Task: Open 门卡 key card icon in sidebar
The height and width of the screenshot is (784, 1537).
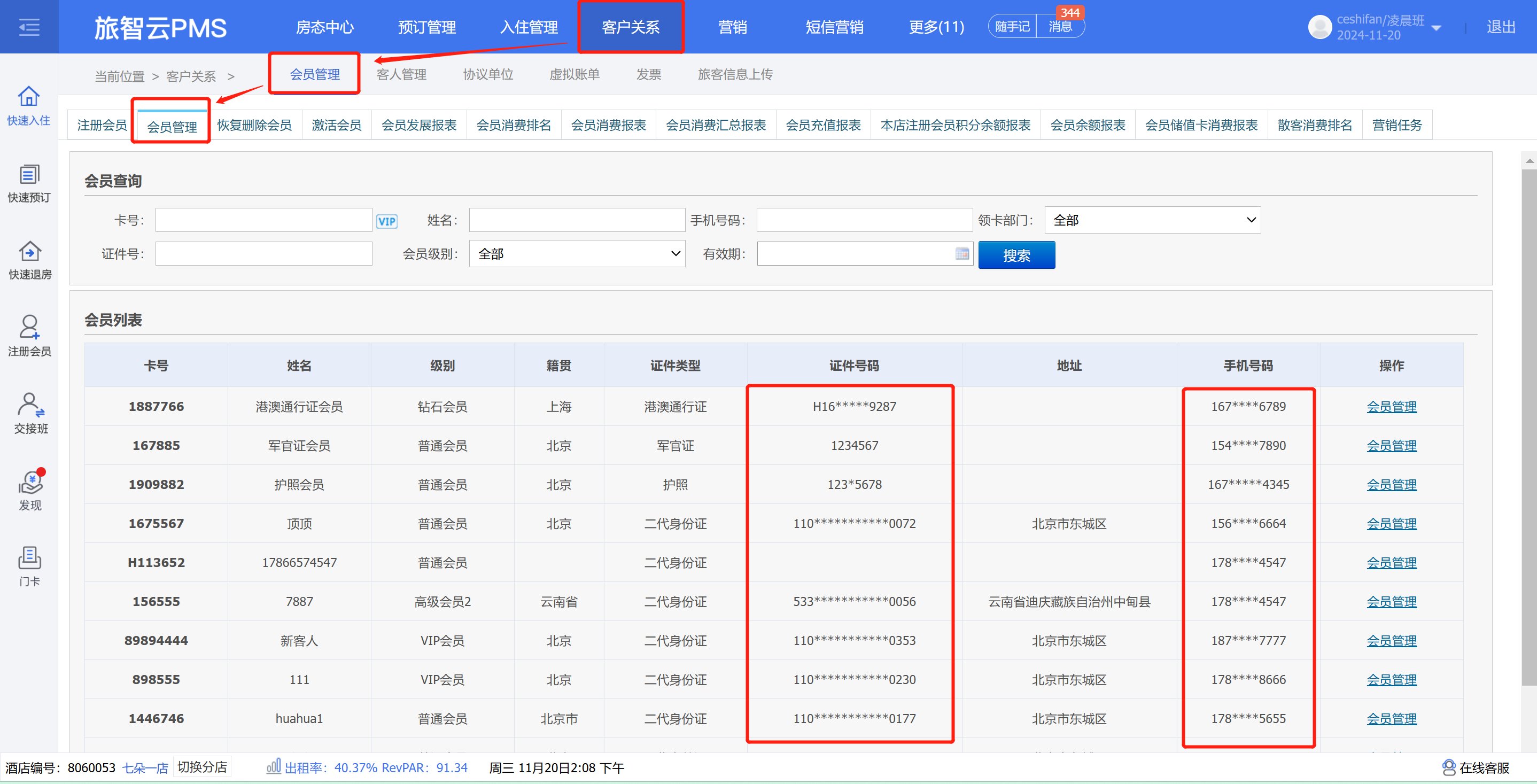Action: (29, 558)
